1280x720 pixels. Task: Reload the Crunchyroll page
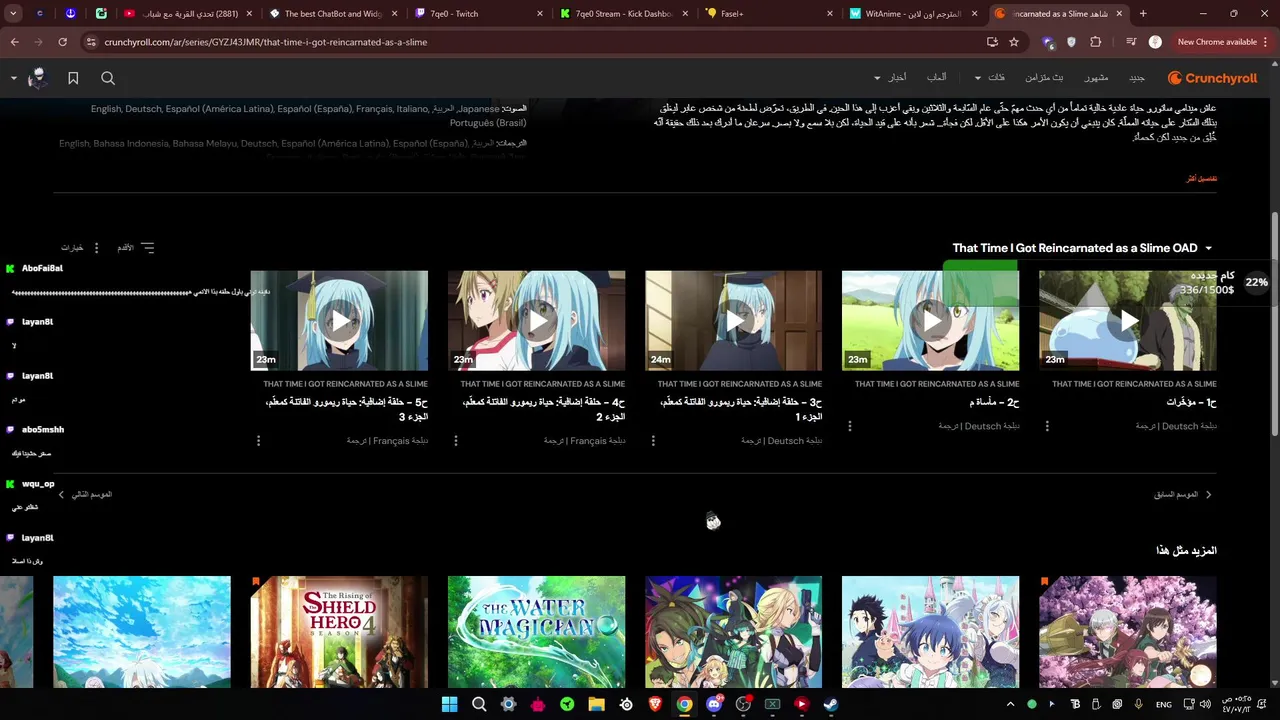pos(62,42)
